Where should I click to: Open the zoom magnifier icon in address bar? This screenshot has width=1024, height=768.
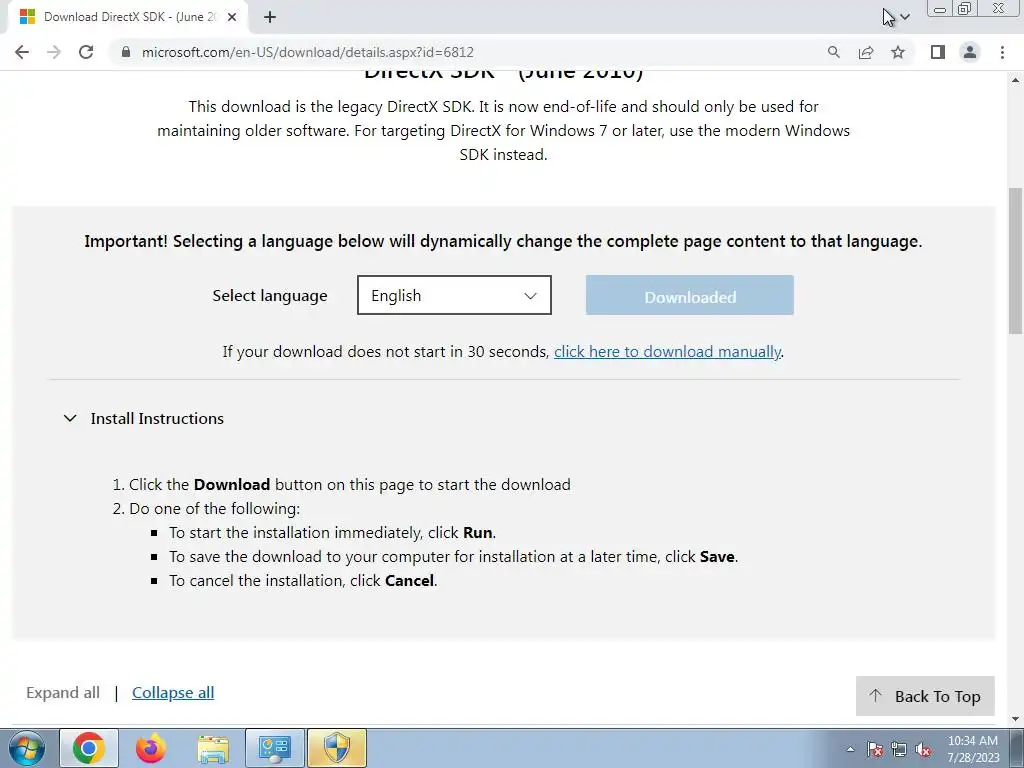click(833, 52)
